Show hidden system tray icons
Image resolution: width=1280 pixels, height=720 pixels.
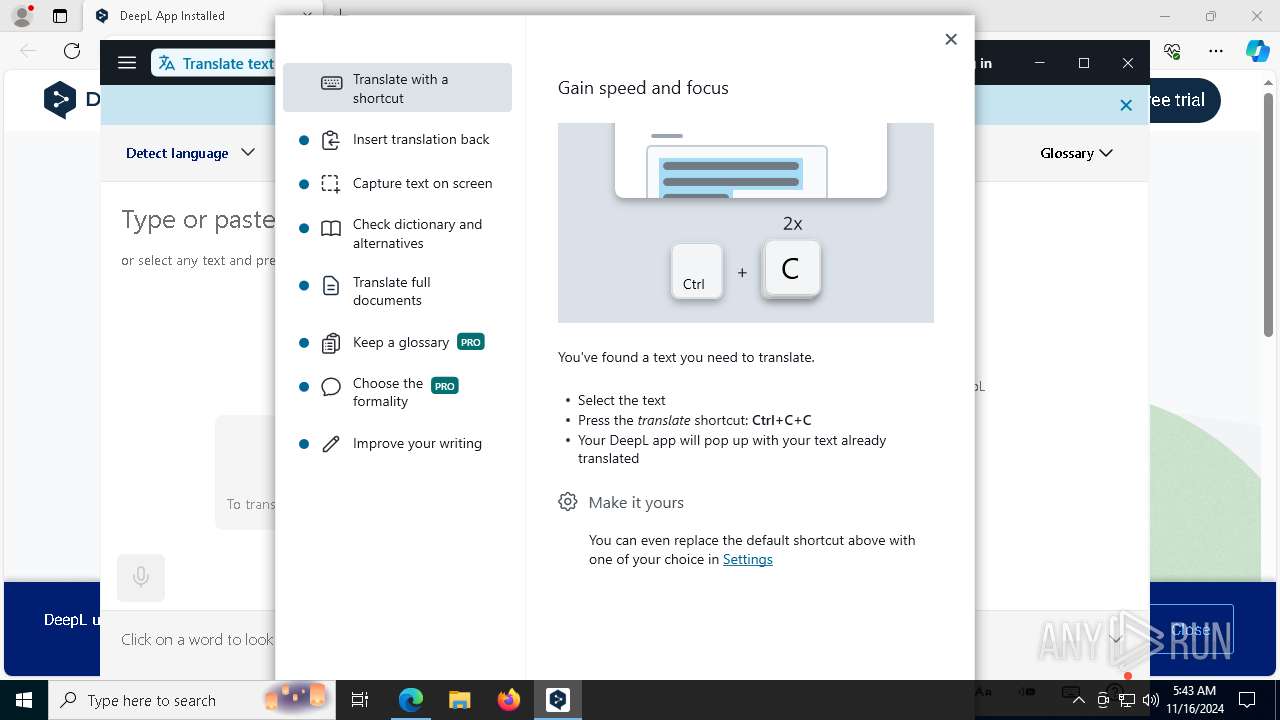coord(1078,700)
